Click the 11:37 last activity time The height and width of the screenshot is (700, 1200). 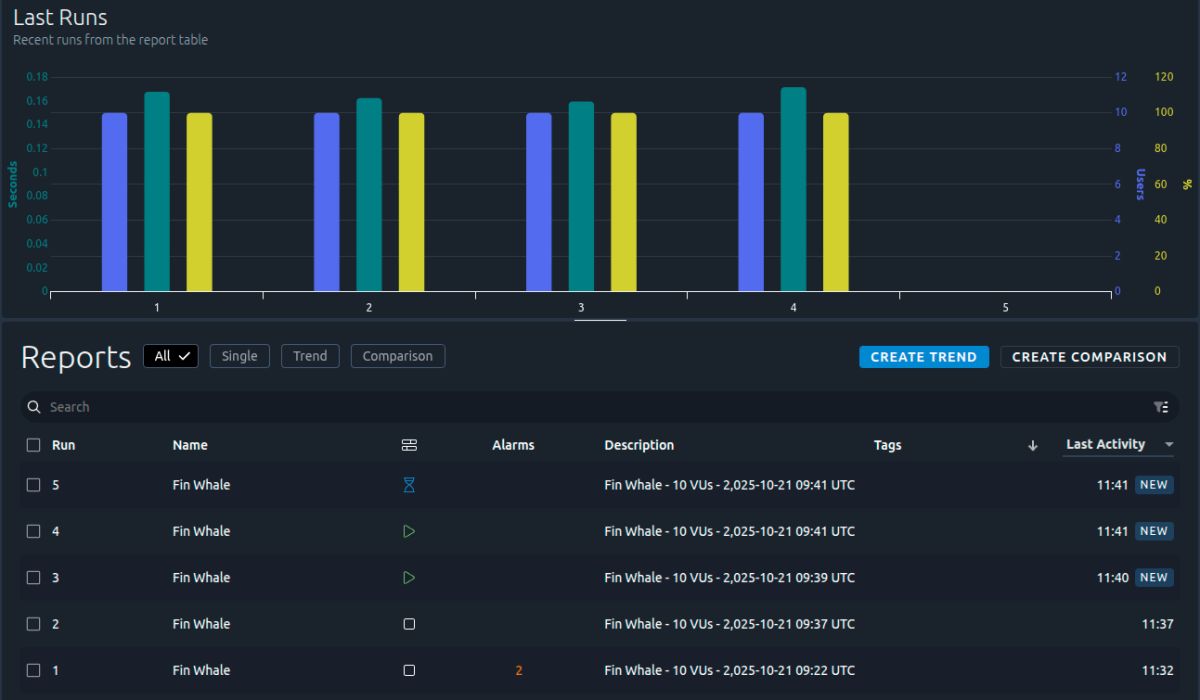[1157, 624]
